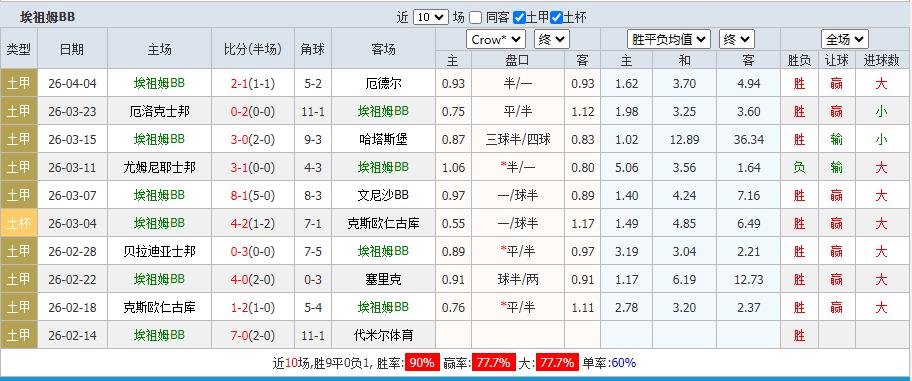
Task: Open the 全场 dropdown
Action: point(845,40)
